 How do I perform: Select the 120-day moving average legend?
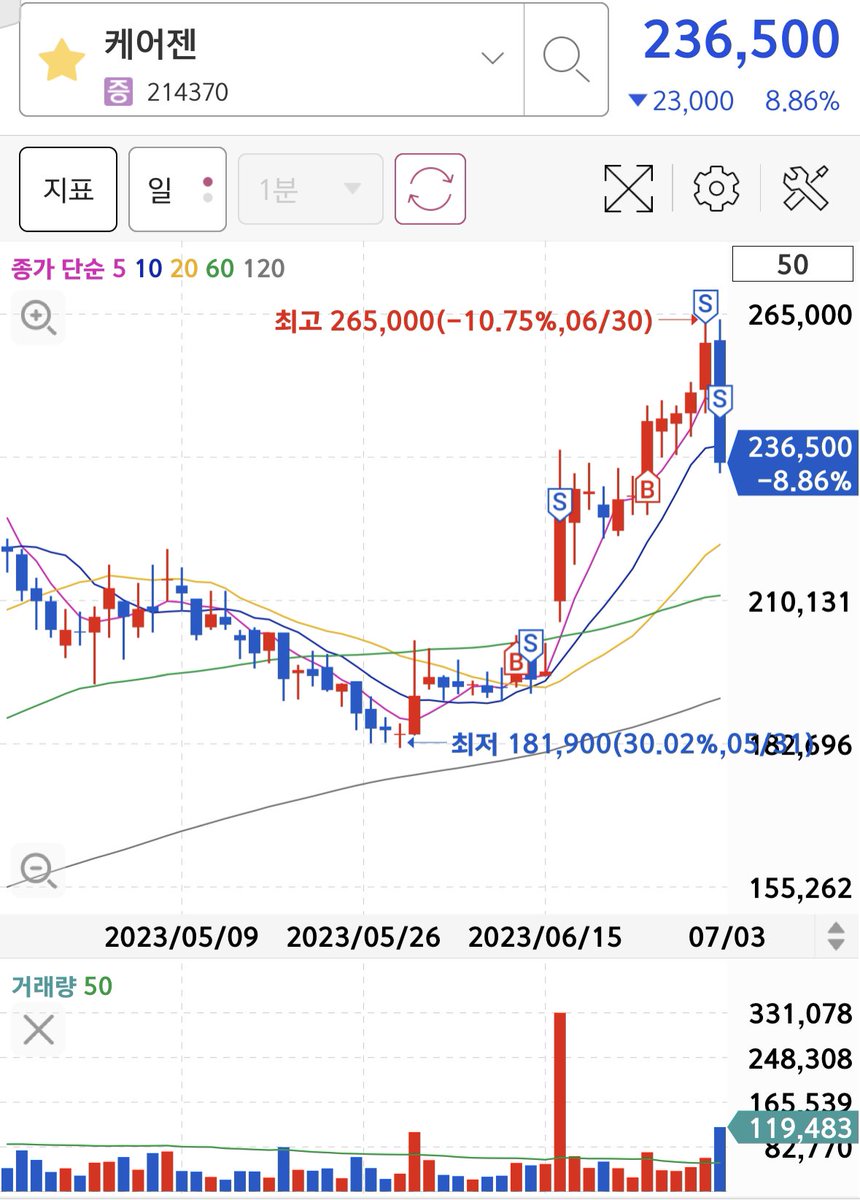[264, 268]
